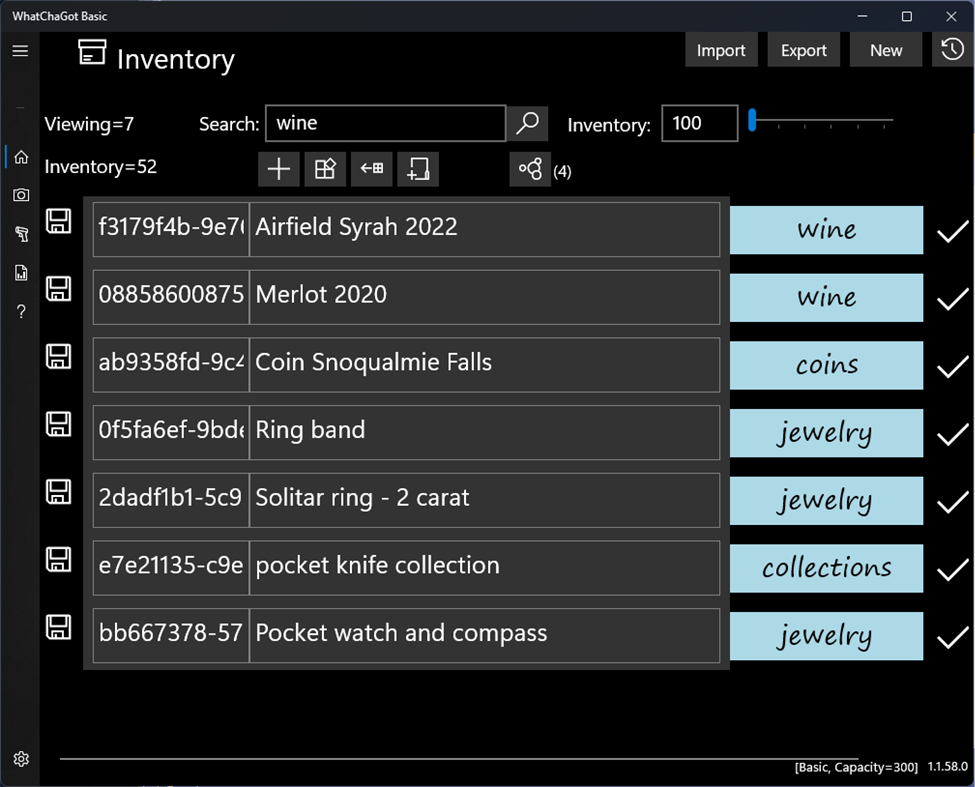Click the version 1.1.58.0 text
Viewport: 975px width, 787px height.
coord(948,766)
